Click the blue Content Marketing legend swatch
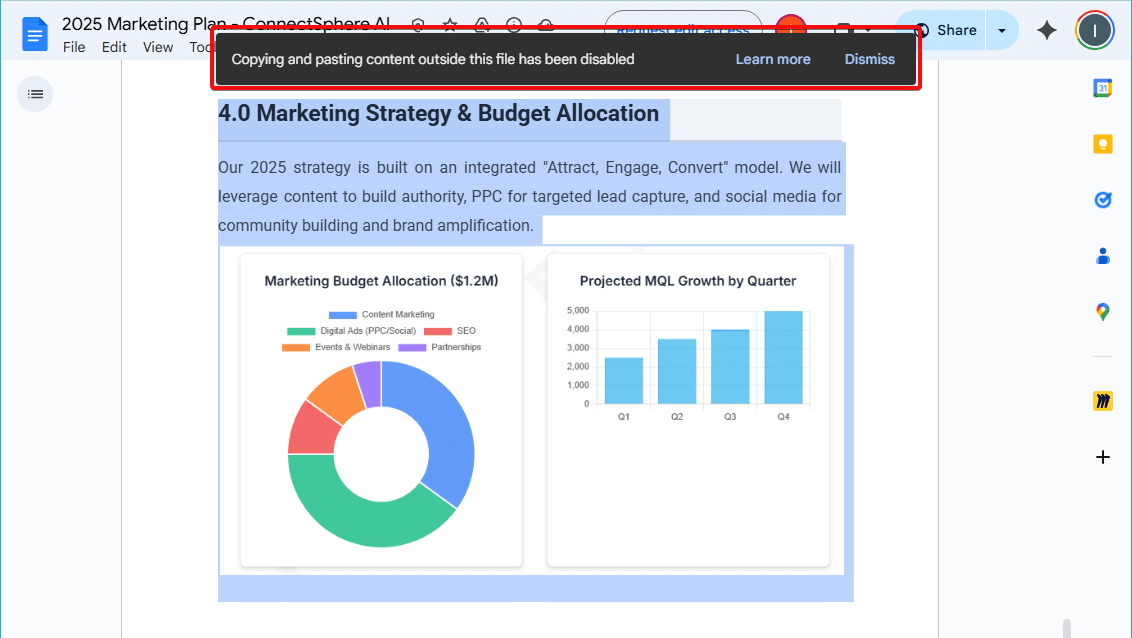Image resolution: width=1132 pixels, height=638 pixels. pyautogui.click(x=343, y=315)
